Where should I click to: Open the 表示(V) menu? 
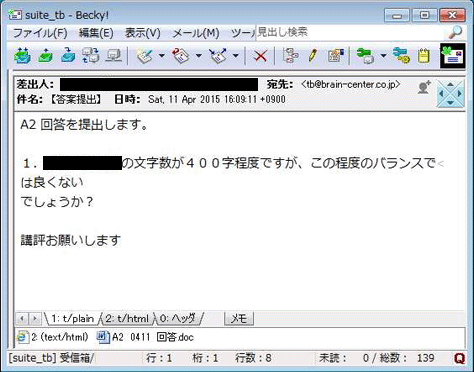tap(143, 33)
